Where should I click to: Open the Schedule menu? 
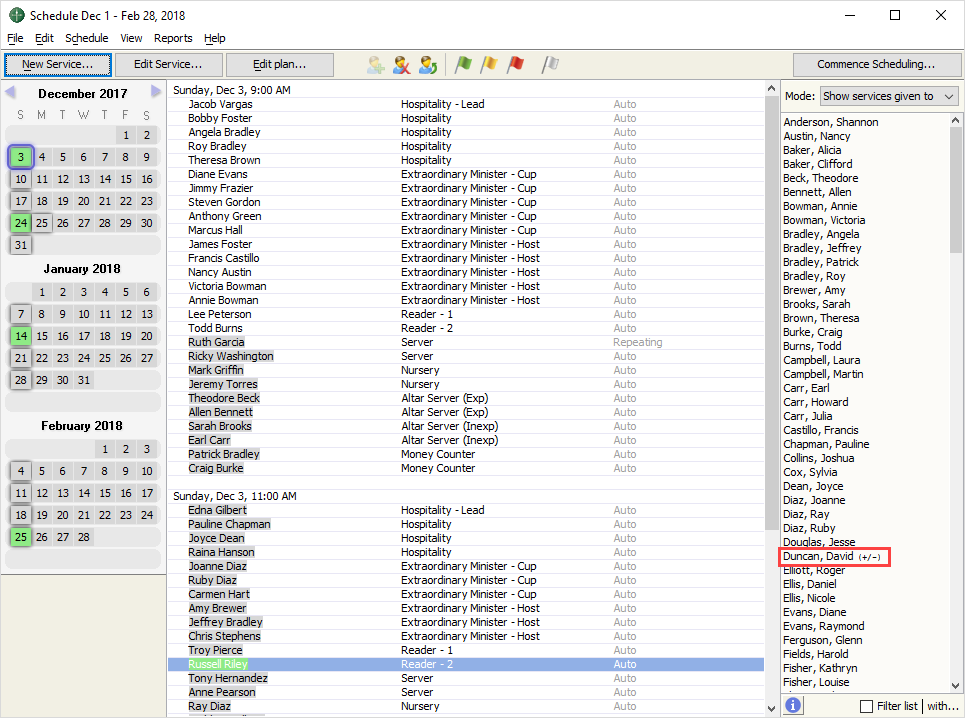(86, 38)
